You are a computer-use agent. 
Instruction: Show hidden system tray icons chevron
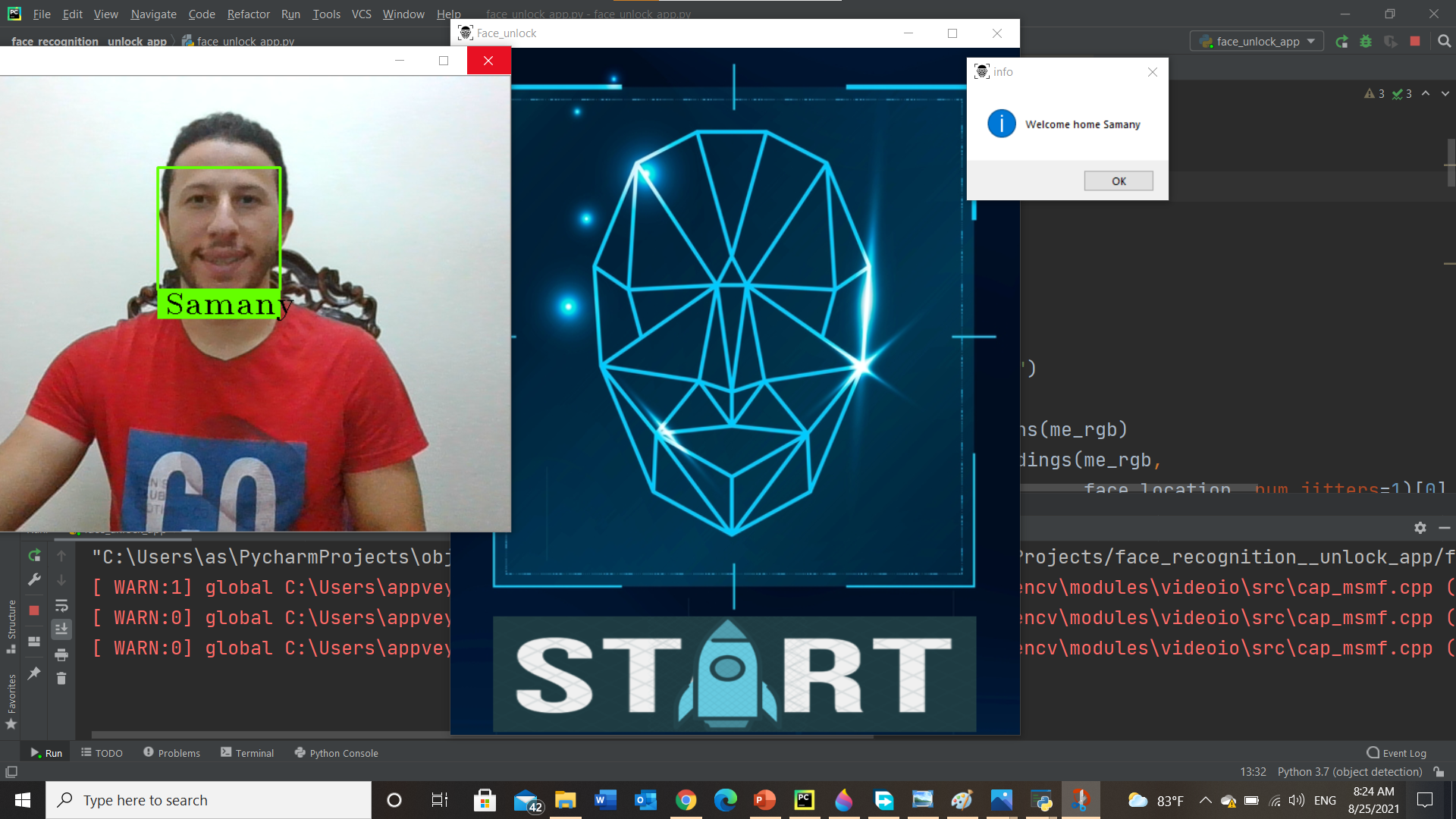(1205, 800)
